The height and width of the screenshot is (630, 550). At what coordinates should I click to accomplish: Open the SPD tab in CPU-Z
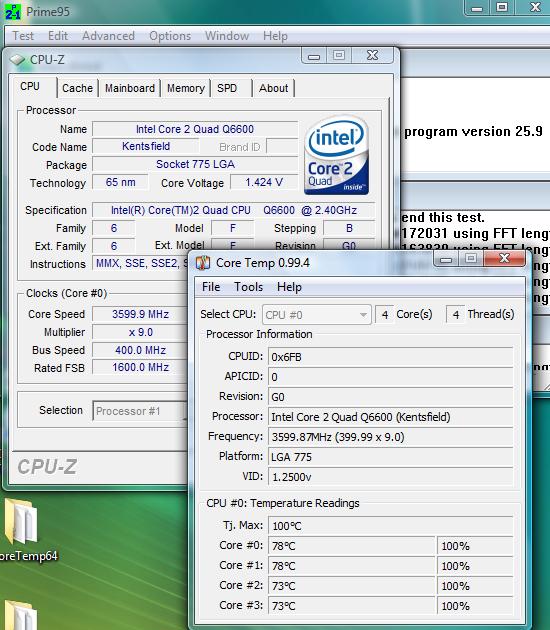[227, 88]
